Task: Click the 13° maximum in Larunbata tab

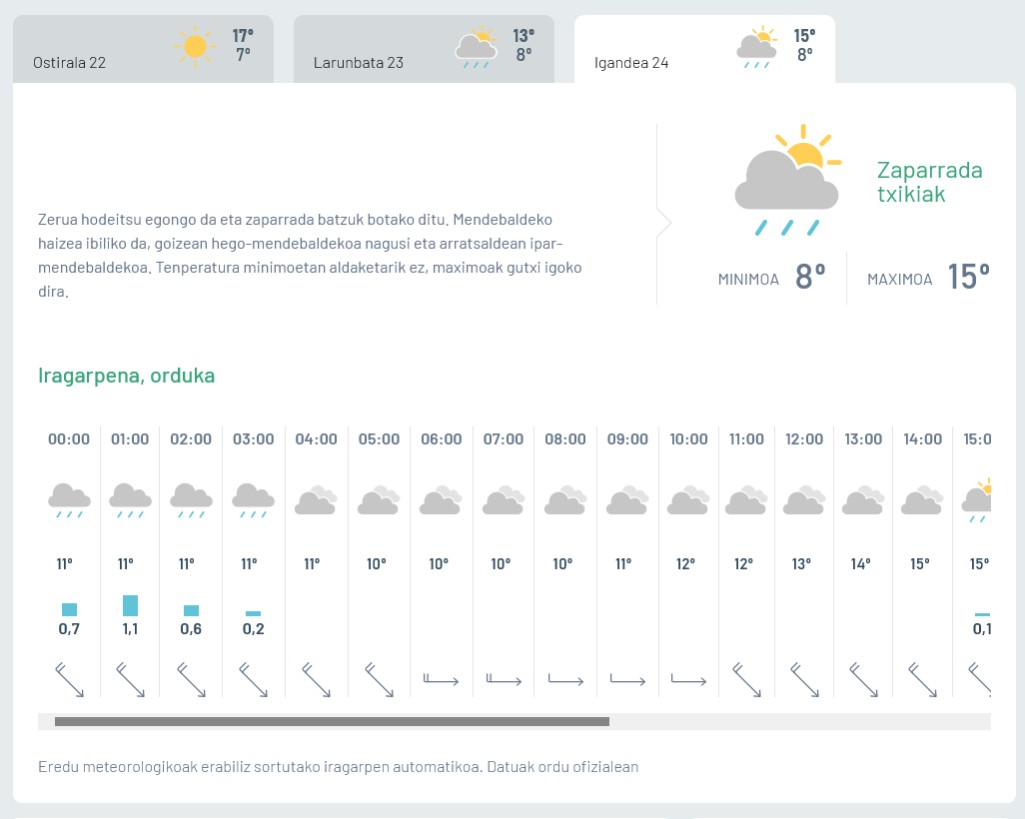Action: tap(523, 35)
